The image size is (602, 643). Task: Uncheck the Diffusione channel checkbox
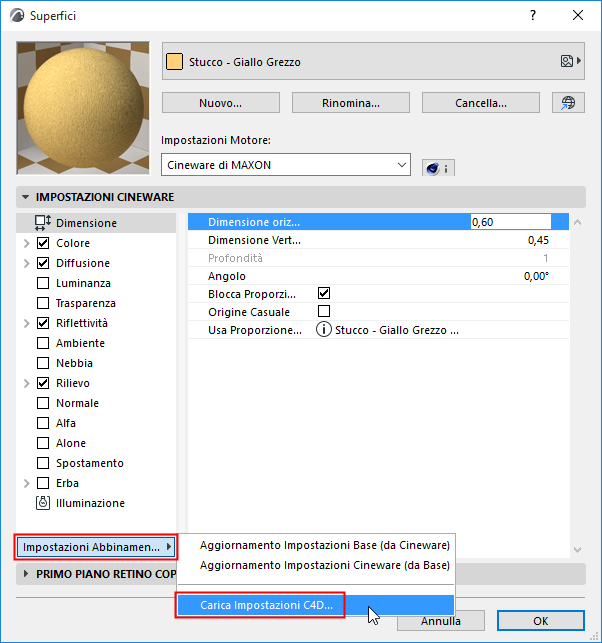tap(43, 263)
